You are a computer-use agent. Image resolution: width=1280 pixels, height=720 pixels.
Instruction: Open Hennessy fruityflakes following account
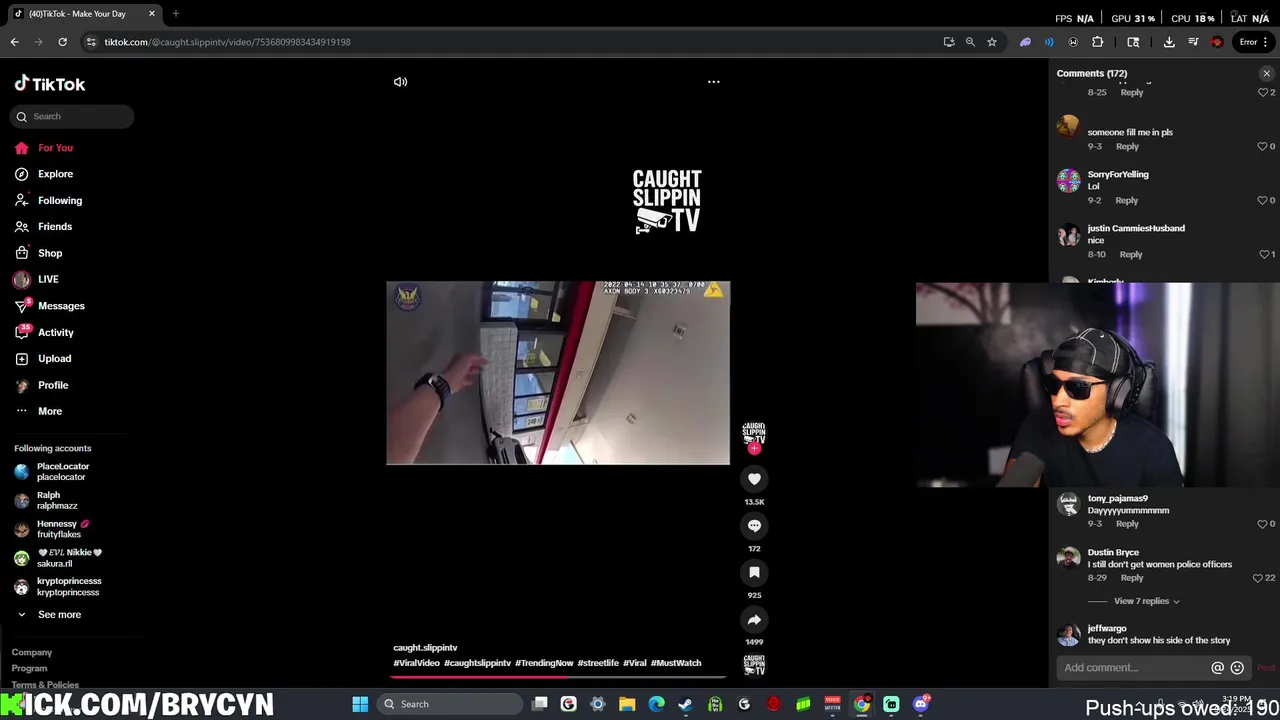(x=63, y=529)
